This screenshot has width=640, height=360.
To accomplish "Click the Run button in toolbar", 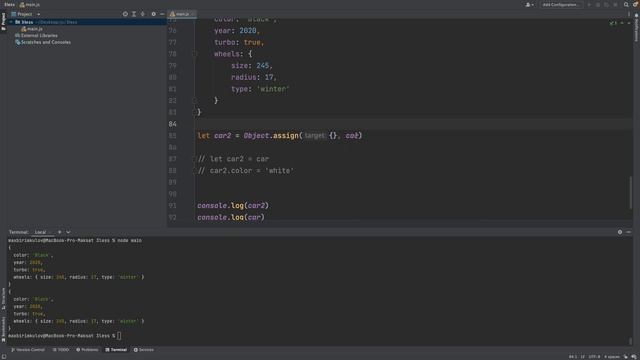I will (589, 4).
